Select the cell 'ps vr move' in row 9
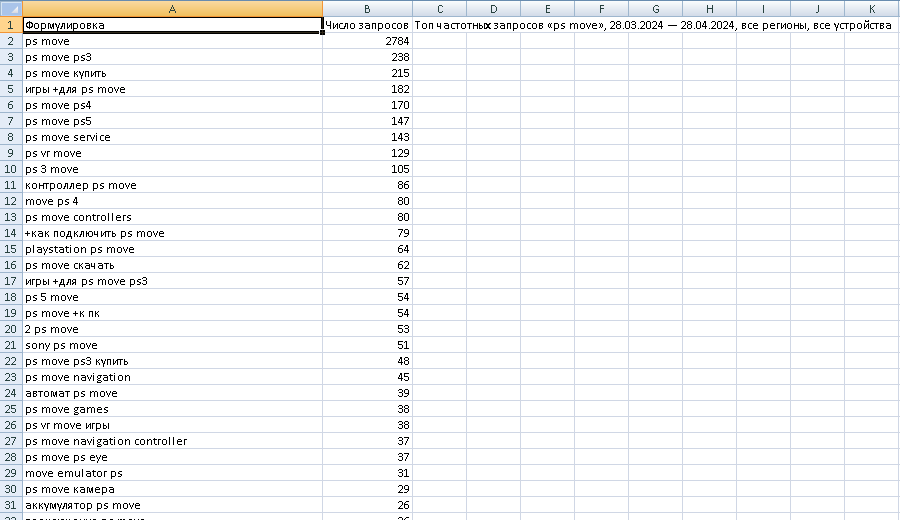900x520 pixels. pos(172,153)
